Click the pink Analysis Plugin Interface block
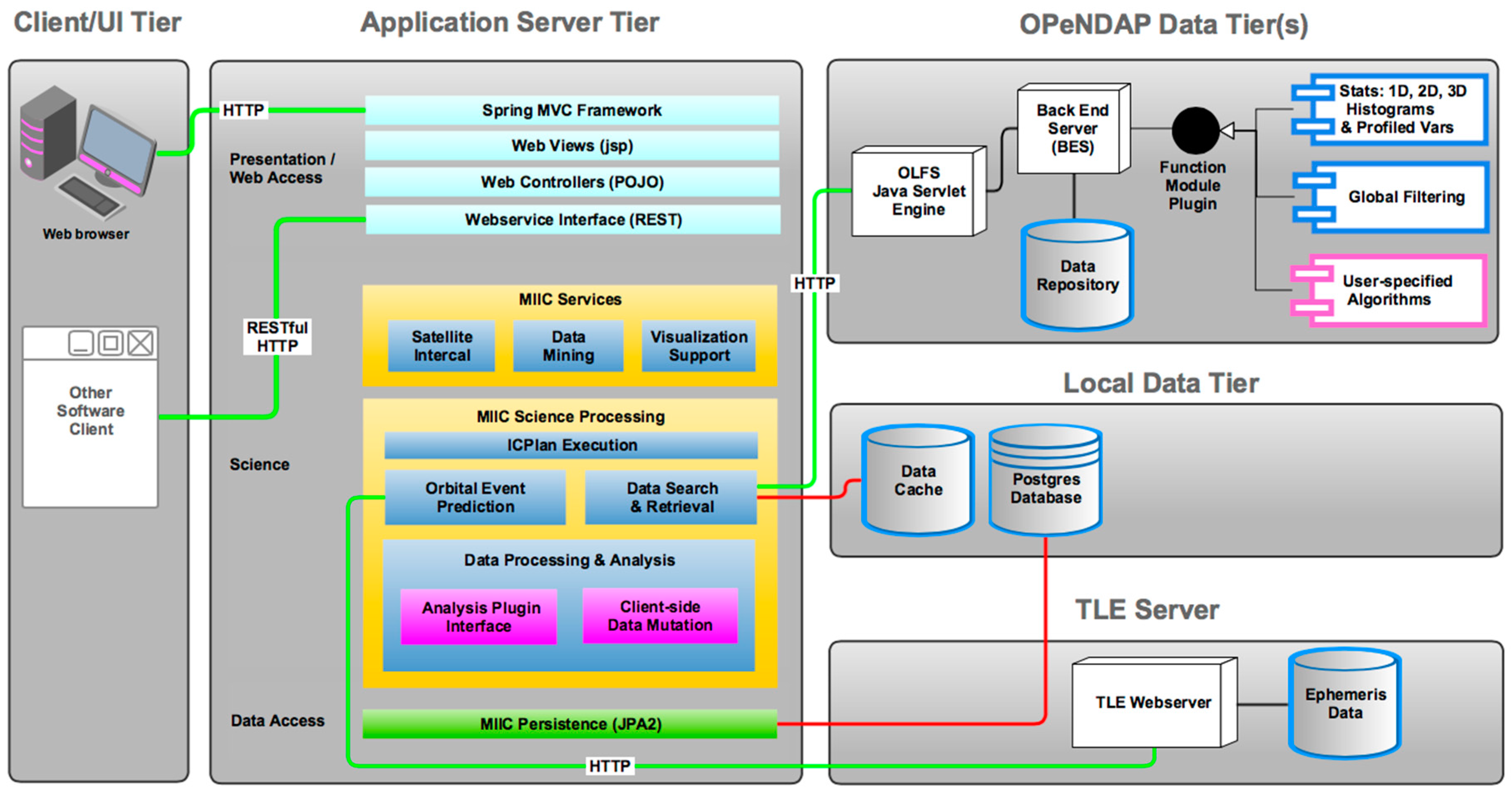The width and height of the screenshot is (1512, 794). [x=479, y=617]
